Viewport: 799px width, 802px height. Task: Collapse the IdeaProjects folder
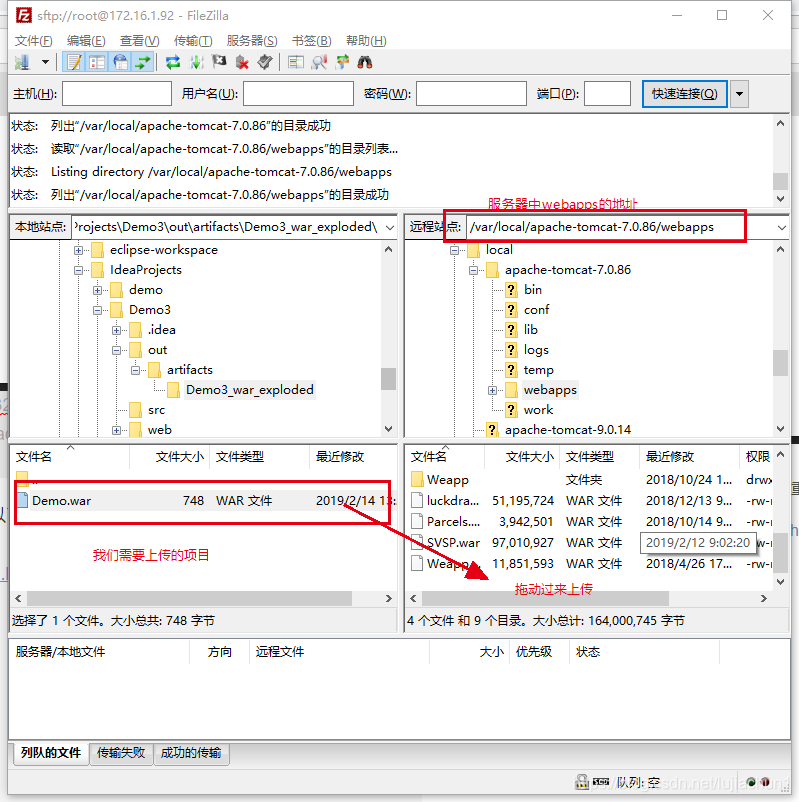78,270
